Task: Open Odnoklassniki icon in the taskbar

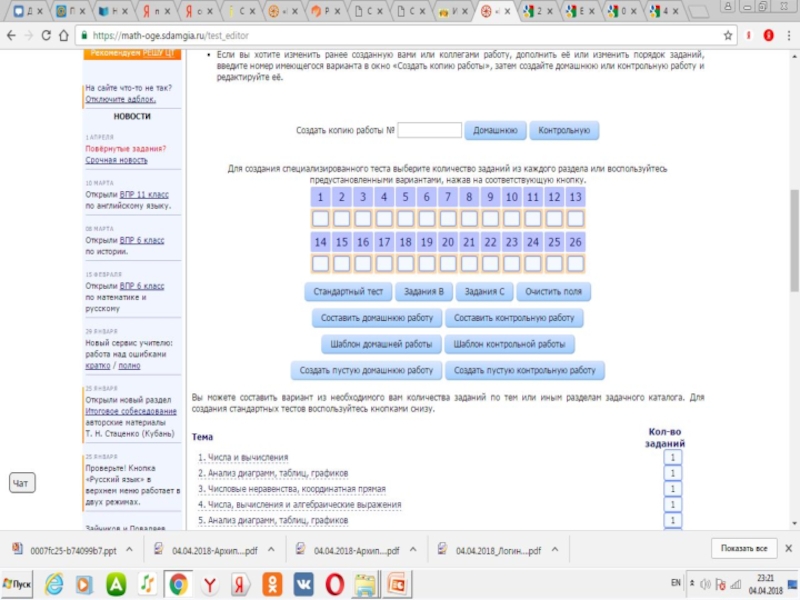Action: click(x=270, y=583)
